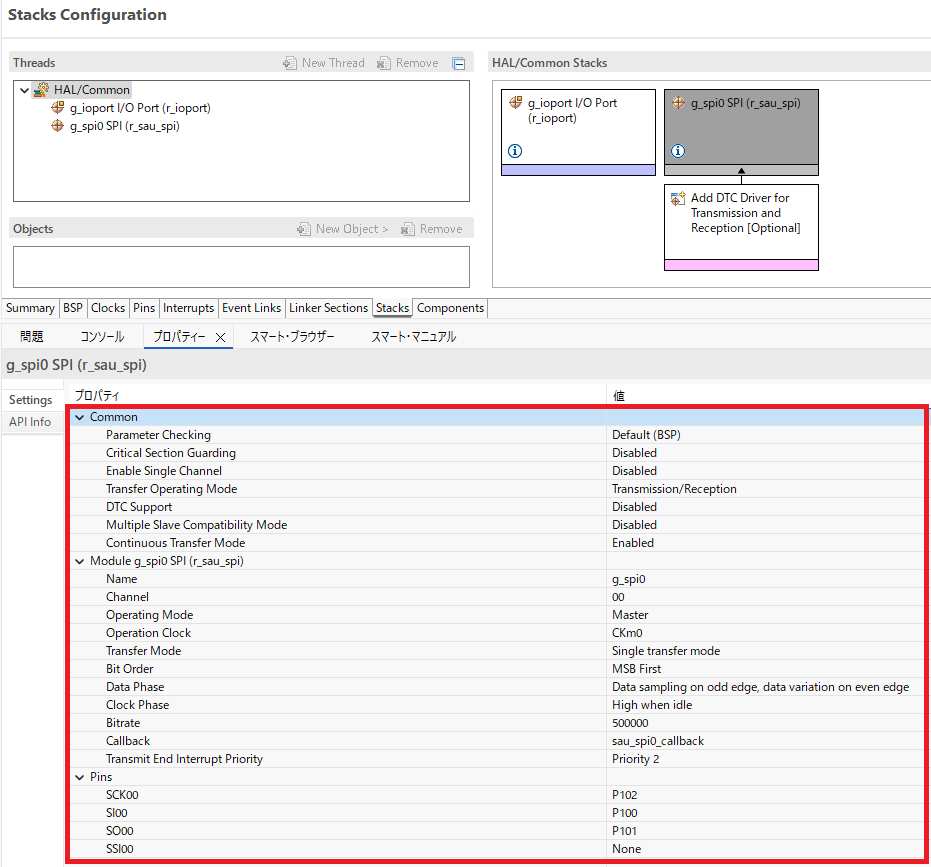This screenshot has height=867, width=931.
Task: Click the Remove thread icon
Action: point(384,63)
